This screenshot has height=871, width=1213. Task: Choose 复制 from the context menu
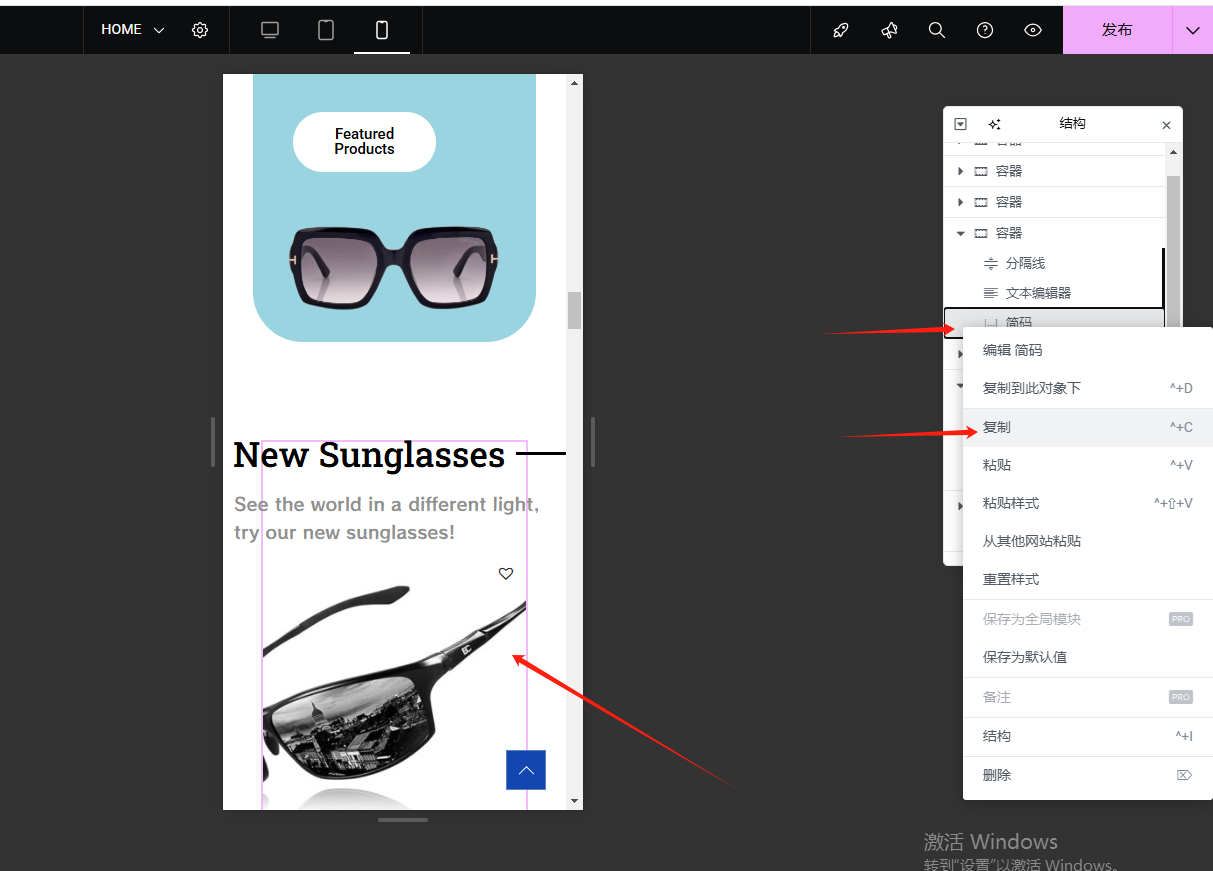pyautogui.click(x=997, y=427)
